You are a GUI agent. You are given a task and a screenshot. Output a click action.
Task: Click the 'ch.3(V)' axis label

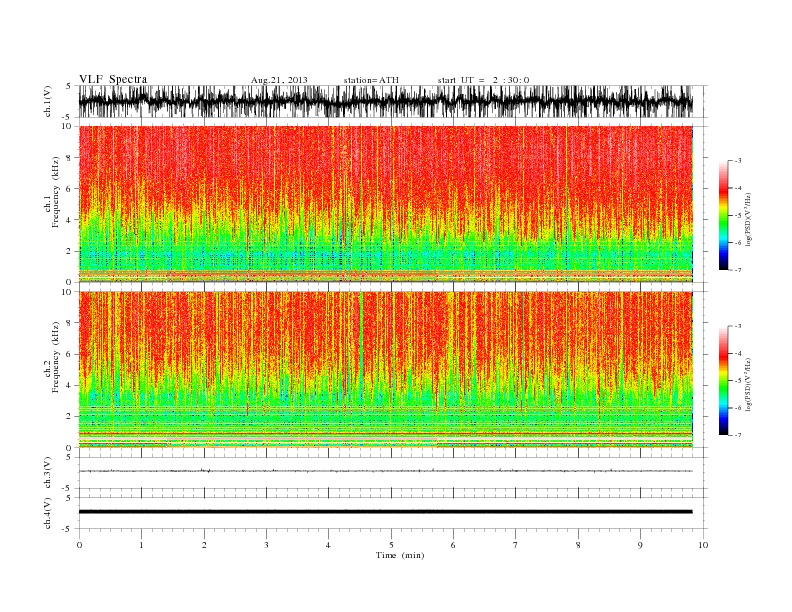(x=48, y=473)
